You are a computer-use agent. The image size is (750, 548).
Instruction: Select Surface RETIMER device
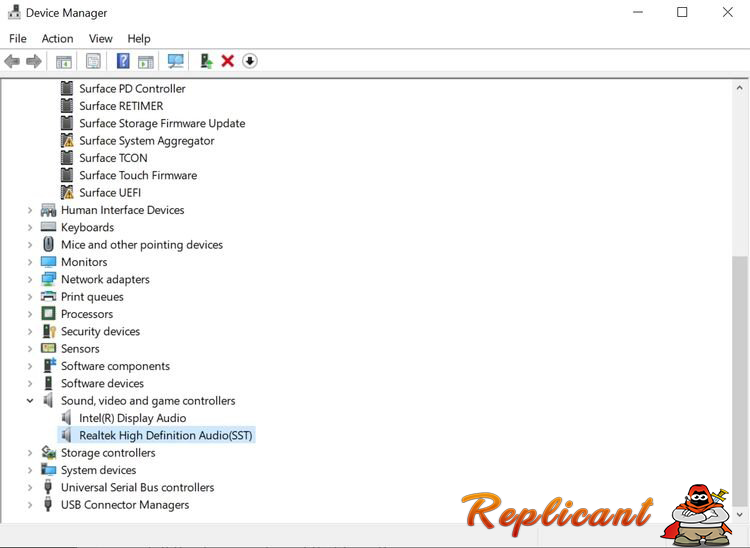tap(121, 106)
